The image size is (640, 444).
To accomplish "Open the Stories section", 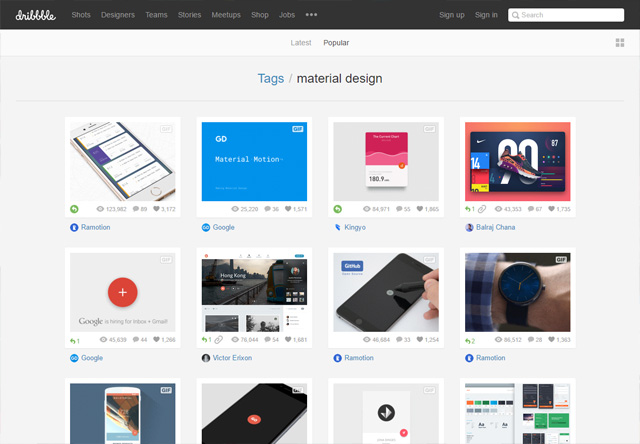I will (x=189, y=15).
